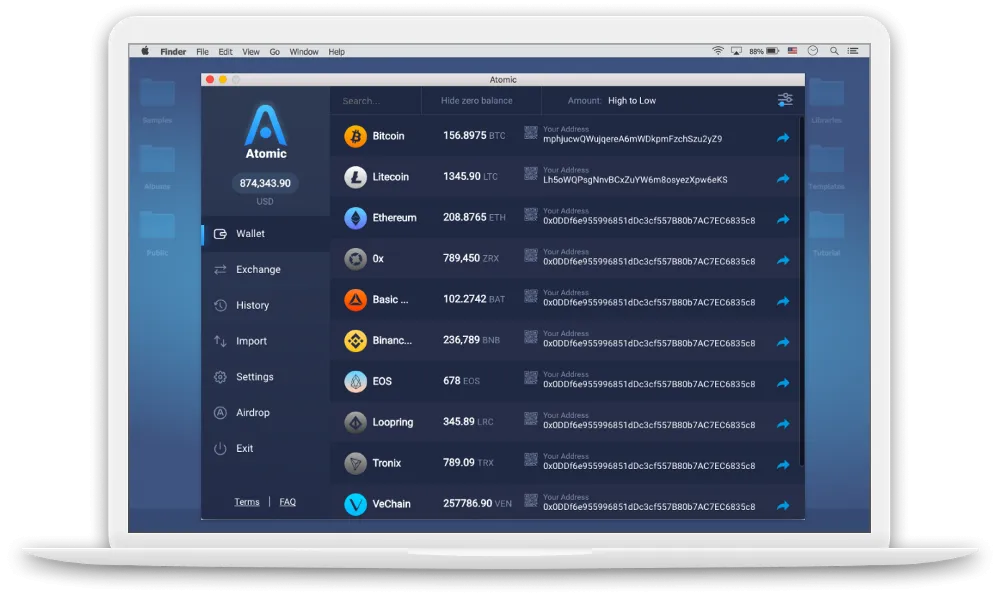Click the Bitcoin address text
This screenshot has height=596, width=1000.
(632, 139)
